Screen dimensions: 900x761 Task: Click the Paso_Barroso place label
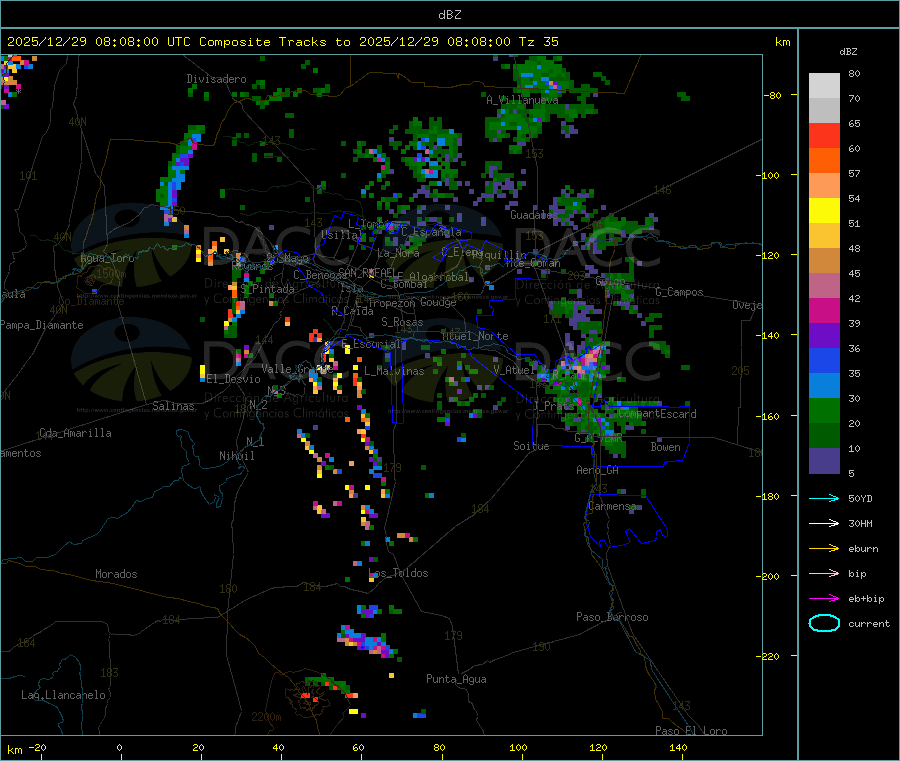click(x=612, y=617)
